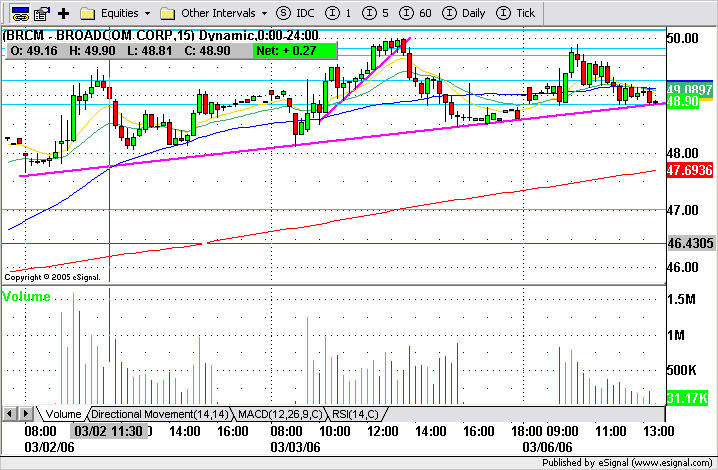
Task: Click the 1.5M volume axis label
Action: (681, 299)
